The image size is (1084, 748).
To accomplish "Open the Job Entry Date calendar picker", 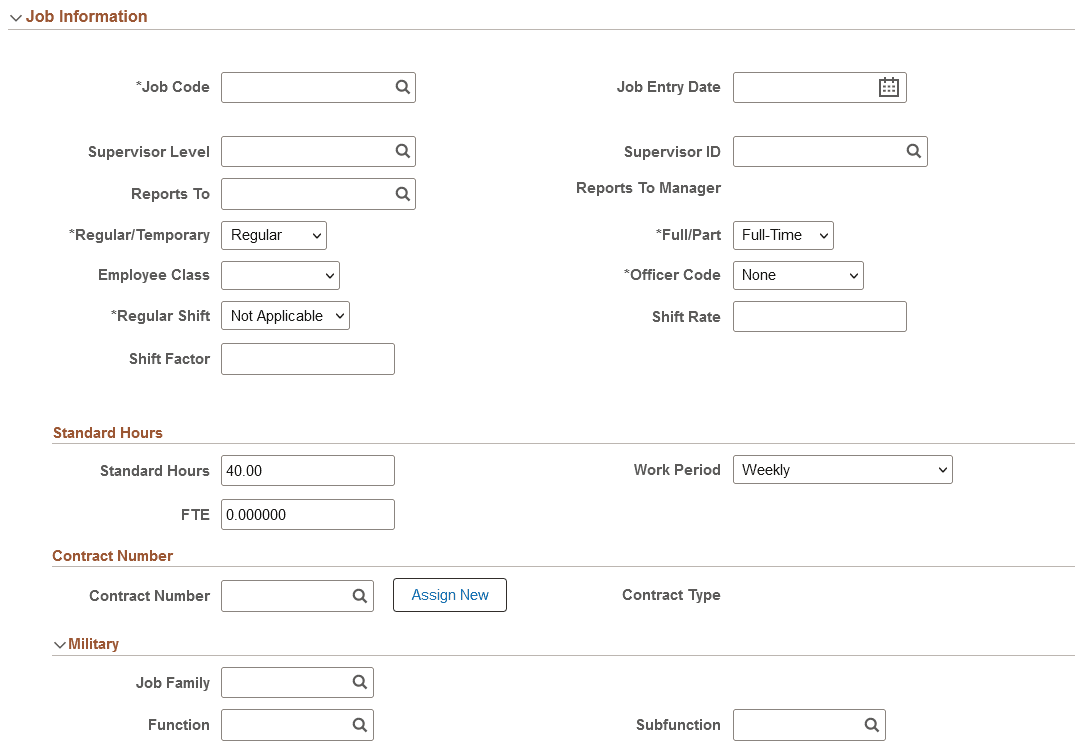I will [888, 87].
